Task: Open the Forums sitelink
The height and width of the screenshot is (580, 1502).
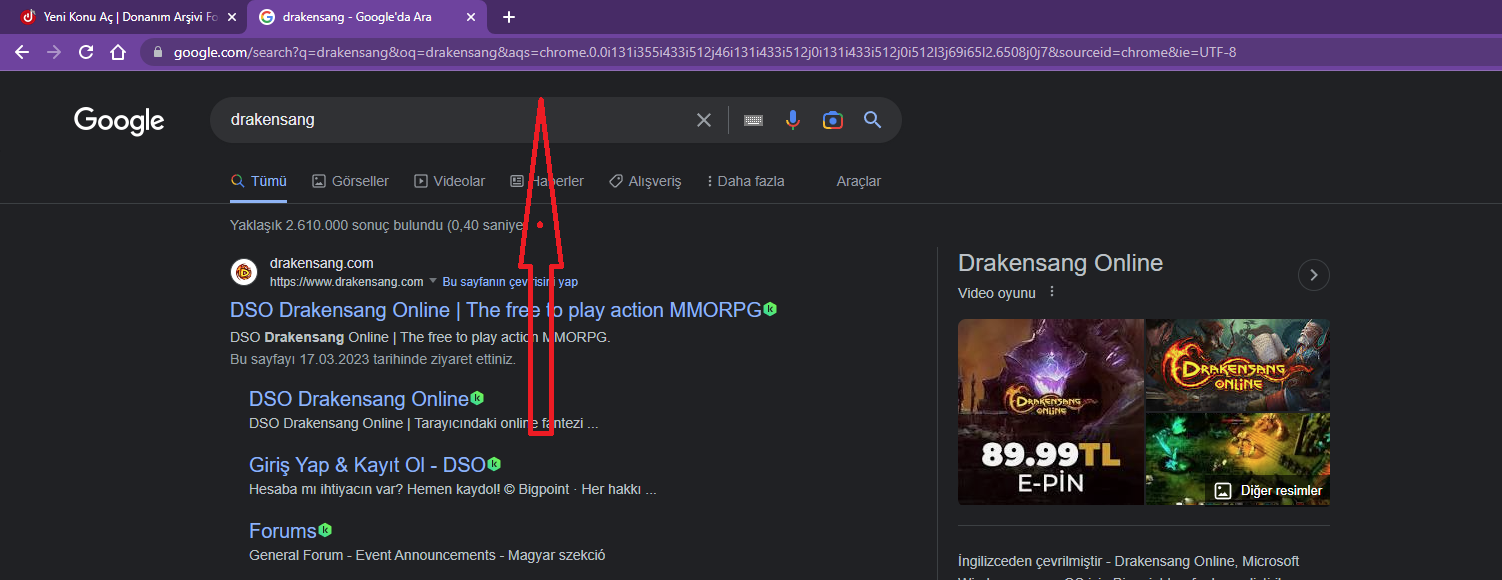Action: [x=283, y=530]
